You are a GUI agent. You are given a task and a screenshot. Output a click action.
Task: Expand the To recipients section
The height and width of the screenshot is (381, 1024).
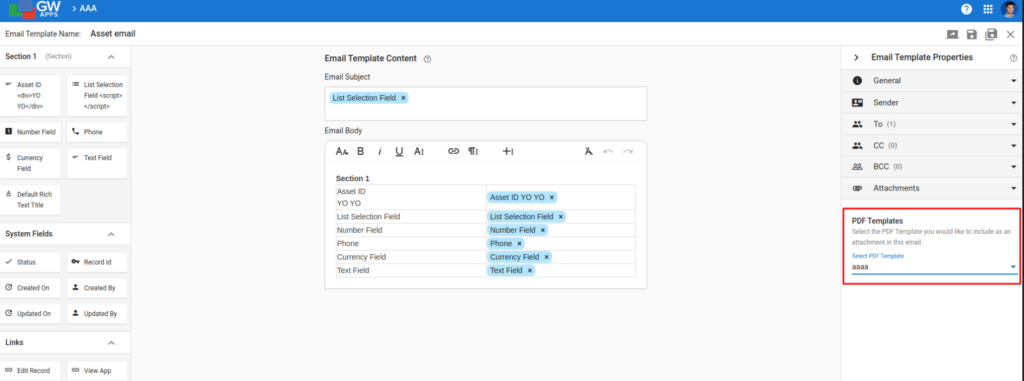tap(933, 124)
